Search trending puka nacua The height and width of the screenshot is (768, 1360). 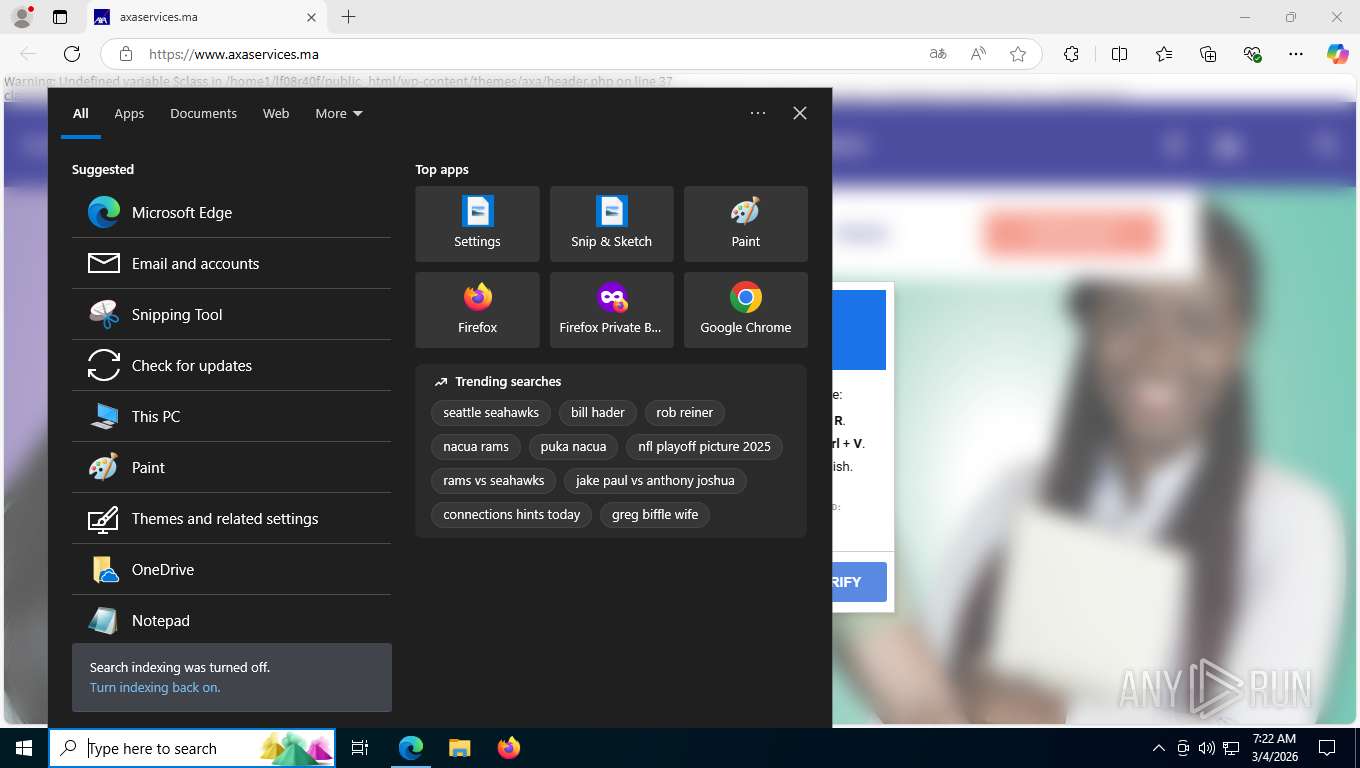(573, 446)
